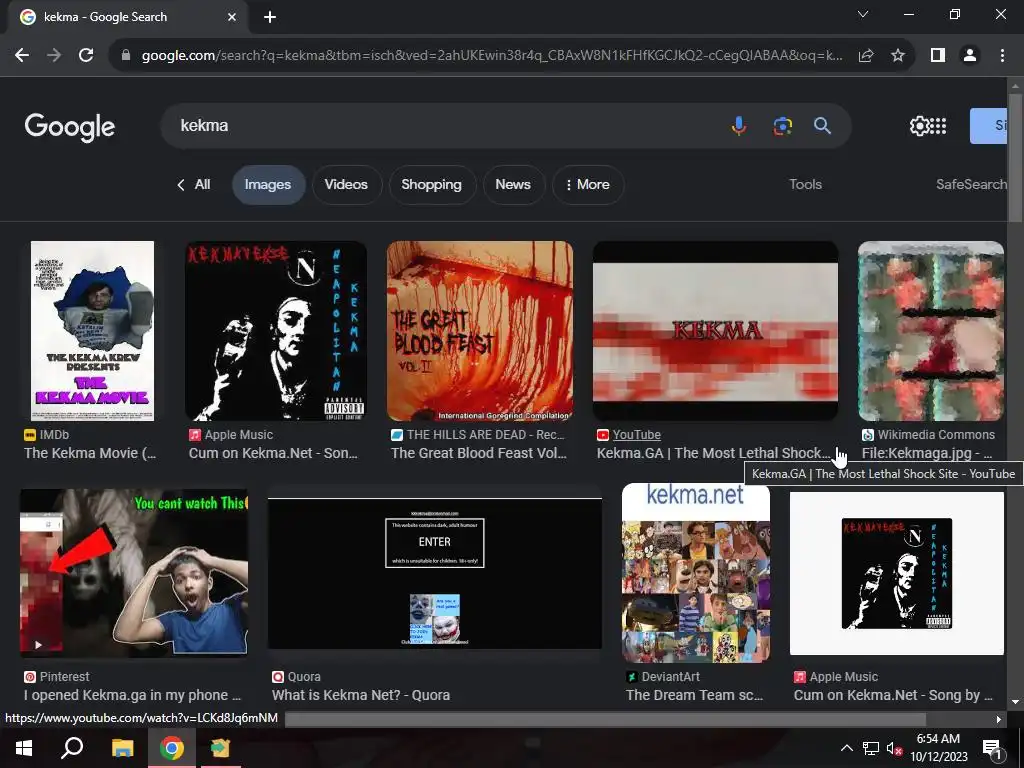The image size is (1024, 768).
Task: Reload the Google search page
Action: tap(86, 56)
